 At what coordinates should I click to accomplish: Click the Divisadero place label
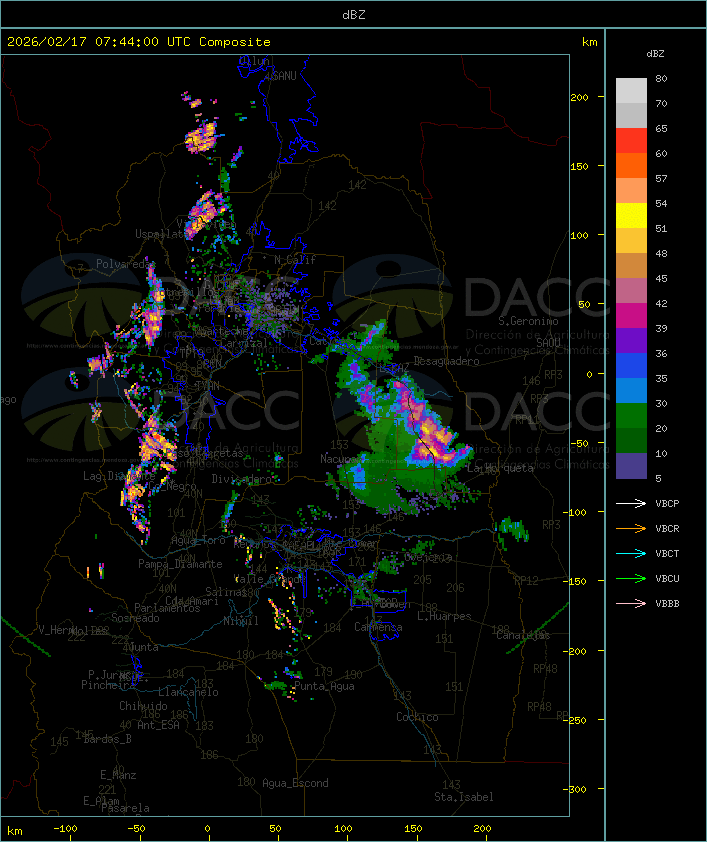242,479
